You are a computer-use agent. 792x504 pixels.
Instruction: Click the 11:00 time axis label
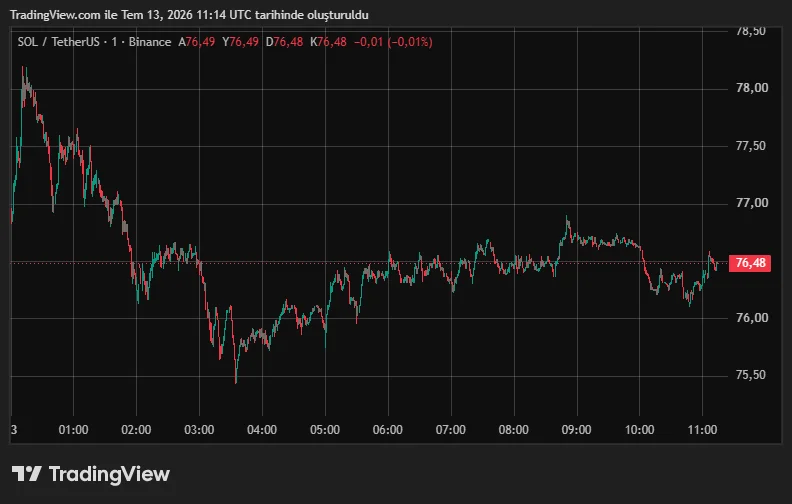click(x=703, y=430)
